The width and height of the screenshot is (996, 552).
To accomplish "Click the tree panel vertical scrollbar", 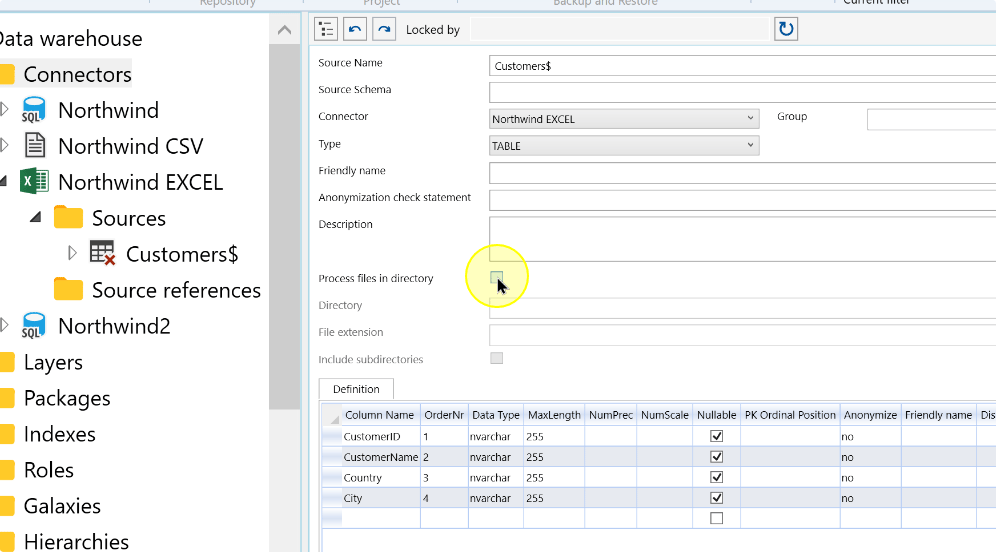I will pos(285,227).
